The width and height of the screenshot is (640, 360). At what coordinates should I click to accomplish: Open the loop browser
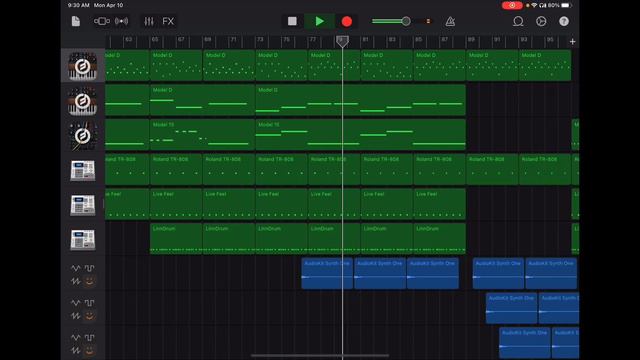pos(518,21)
